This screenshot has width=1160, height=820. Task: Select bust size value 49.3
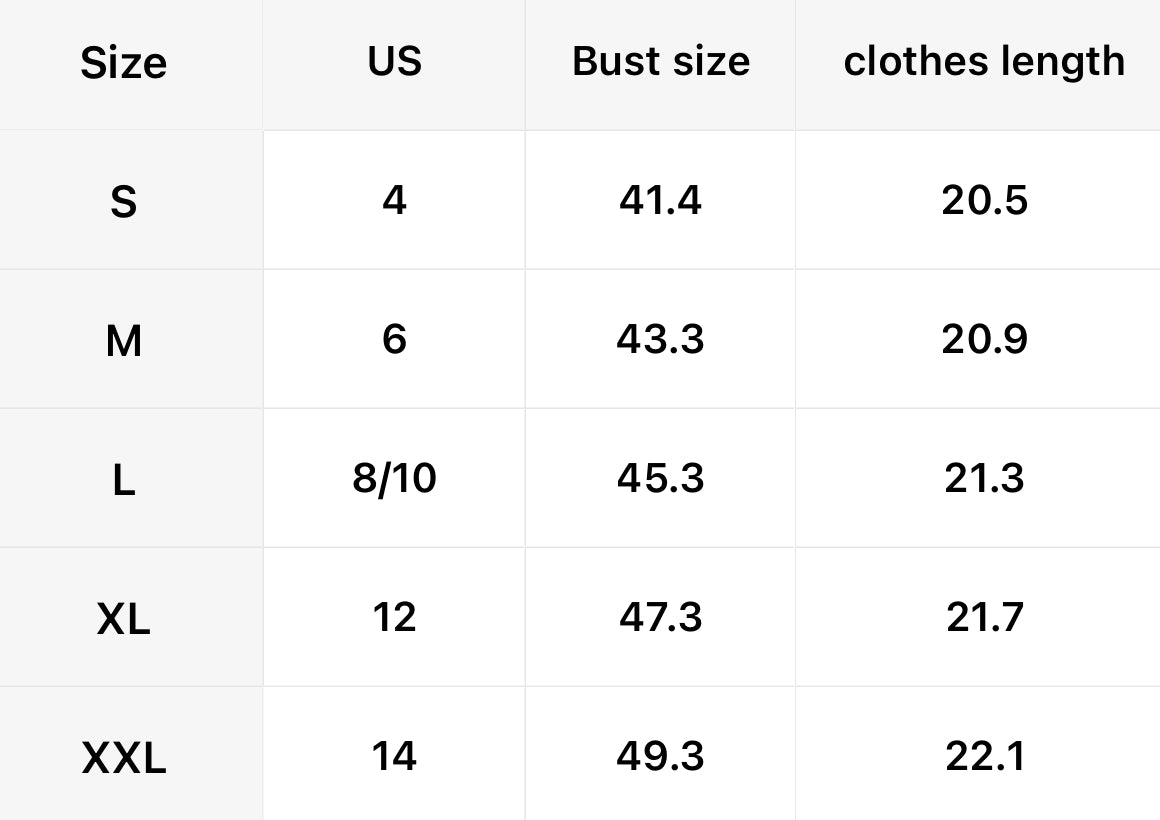click(661, 756)
